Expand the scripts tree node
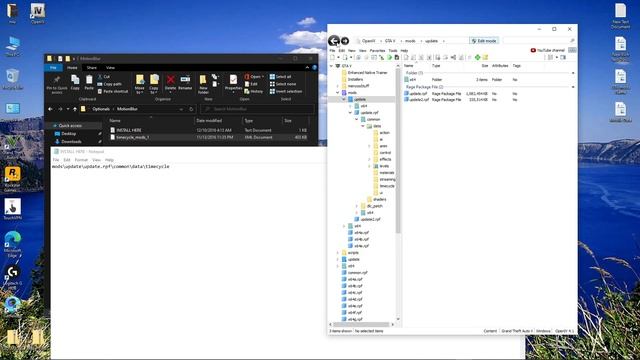This screenshot has height=360, width=640. coord(338,253)
